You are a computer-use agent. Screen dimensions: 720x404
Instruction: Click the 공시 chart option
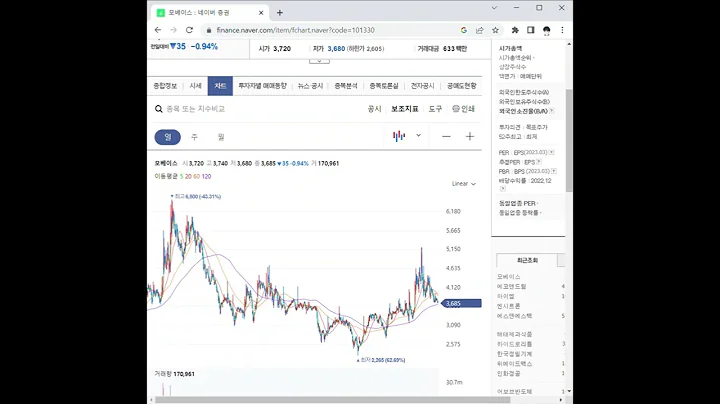[375, 109]
